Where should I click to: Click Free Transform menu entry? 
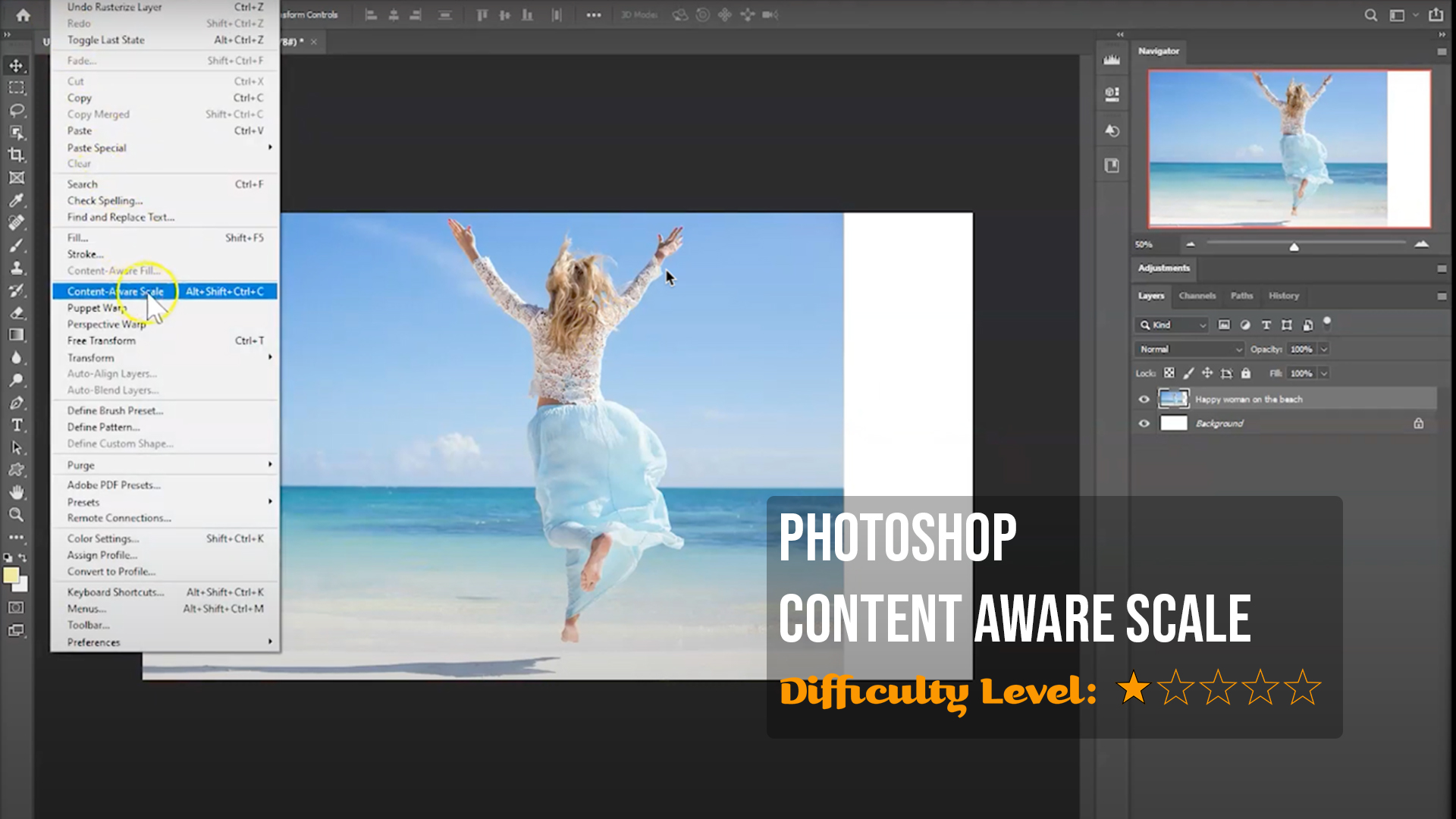coord(102,341)
